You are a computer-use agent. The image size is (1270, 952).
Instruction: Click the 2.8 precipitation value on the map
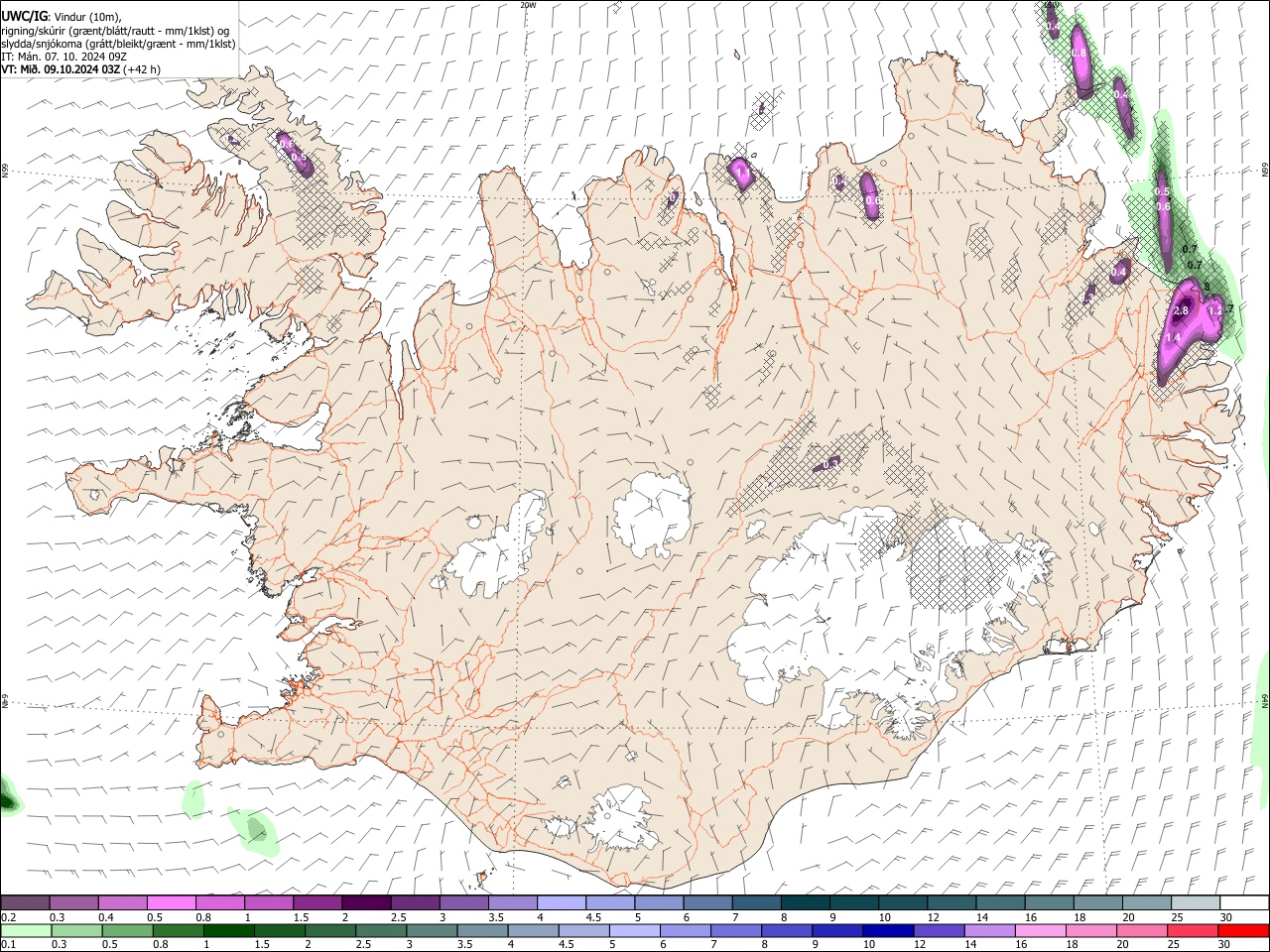tap(1181, 311)
